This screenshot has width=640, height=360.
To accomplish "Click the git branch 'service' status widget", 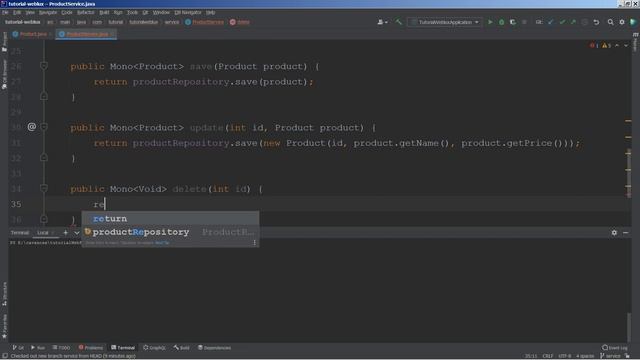I will pyautogui.click(x=610, y=356).
